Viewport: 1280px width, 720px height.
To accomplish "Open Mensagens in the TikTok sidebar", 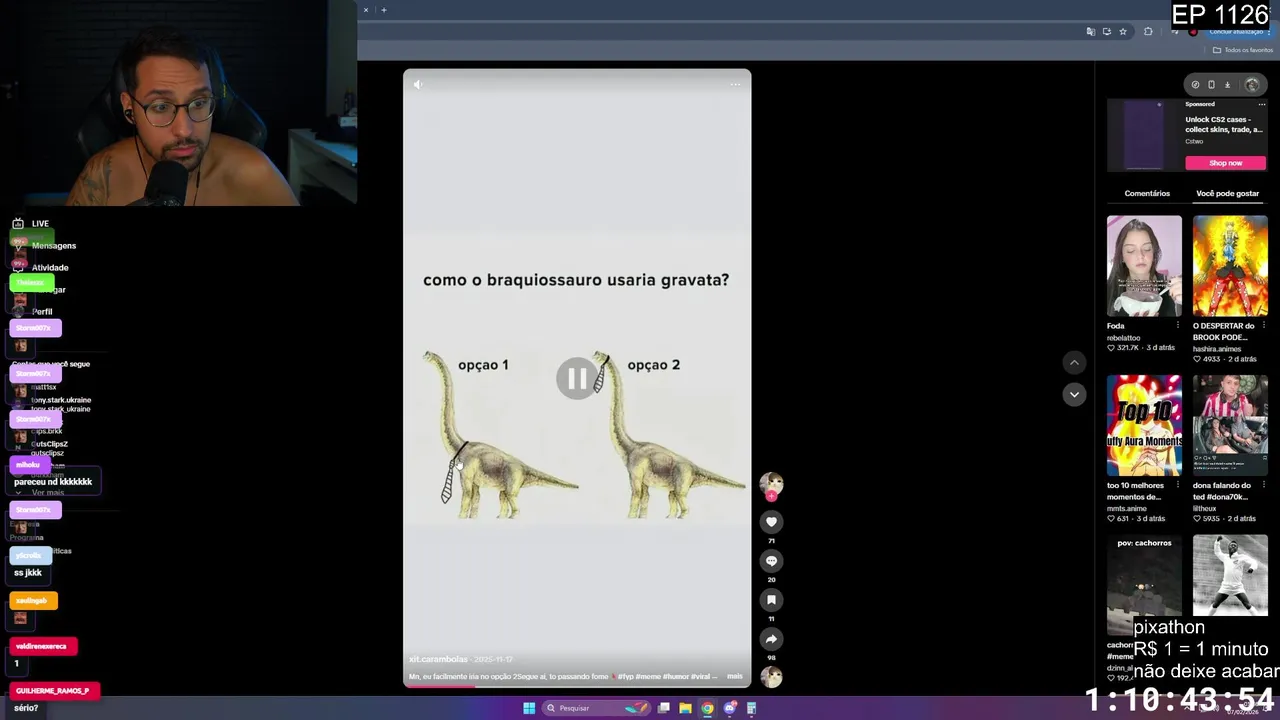I will pyautogui.click(x=54, y=246).
